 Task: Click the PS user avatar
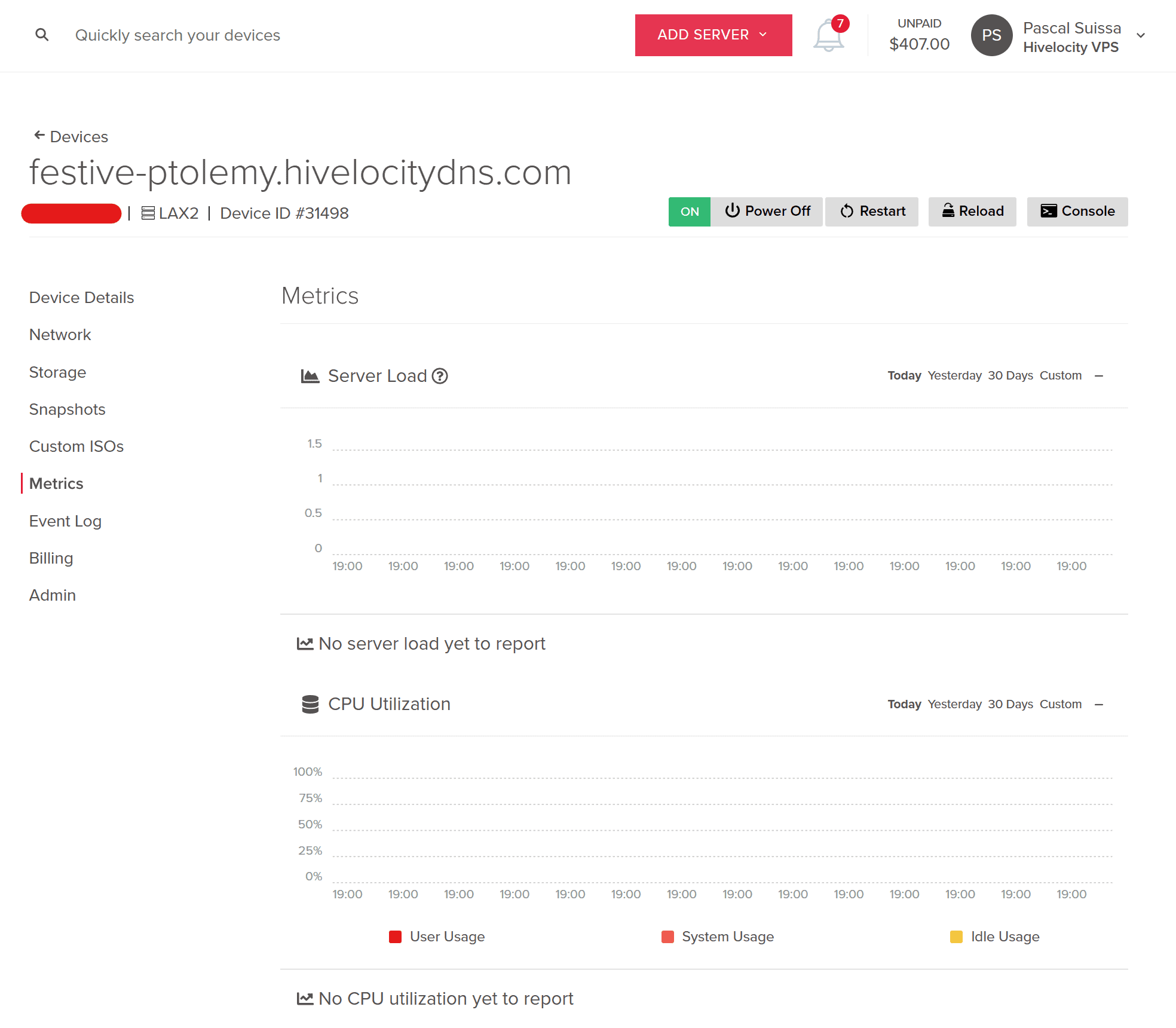pos(991,35)
